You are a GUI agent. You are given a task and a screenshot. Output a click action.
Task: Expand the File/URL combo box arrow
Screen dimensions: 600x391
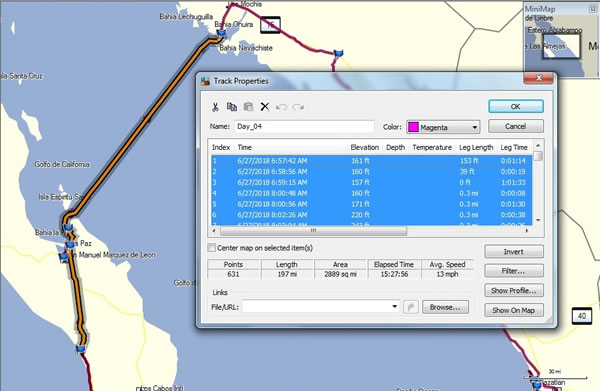pos(394,306)
